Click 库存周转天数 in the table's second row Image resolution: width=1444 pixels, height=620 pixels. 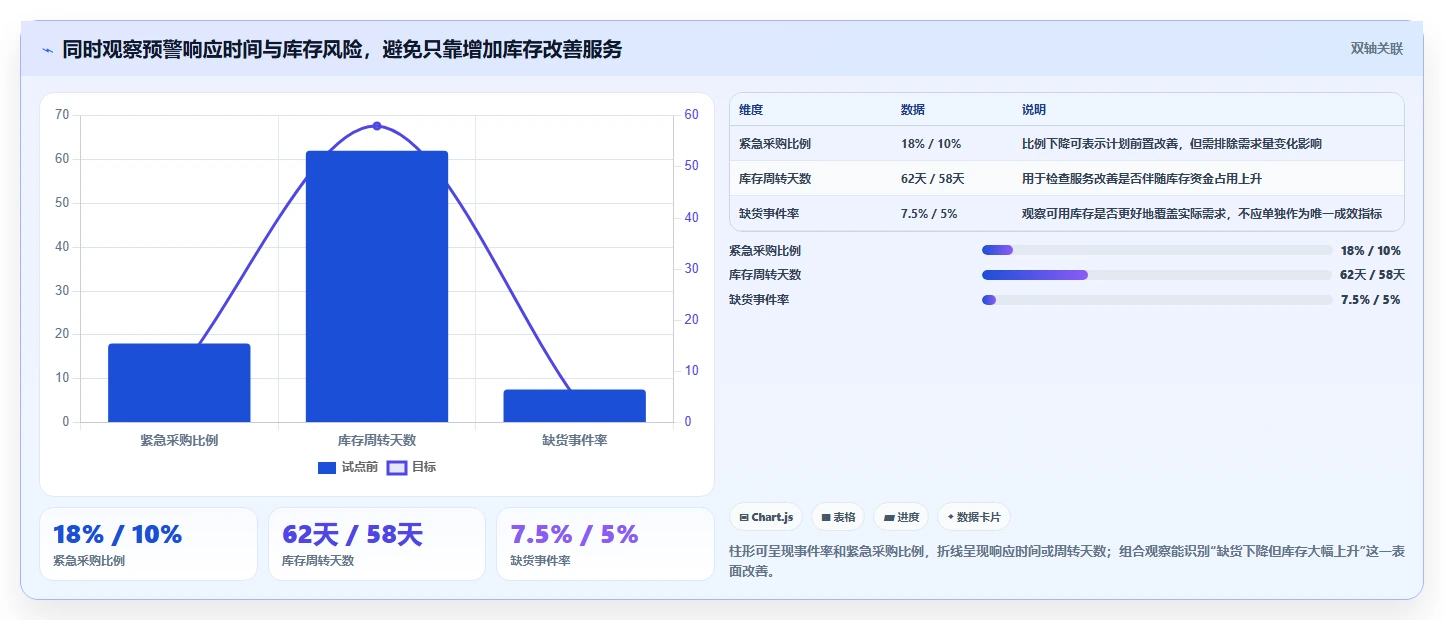point(775,179)
